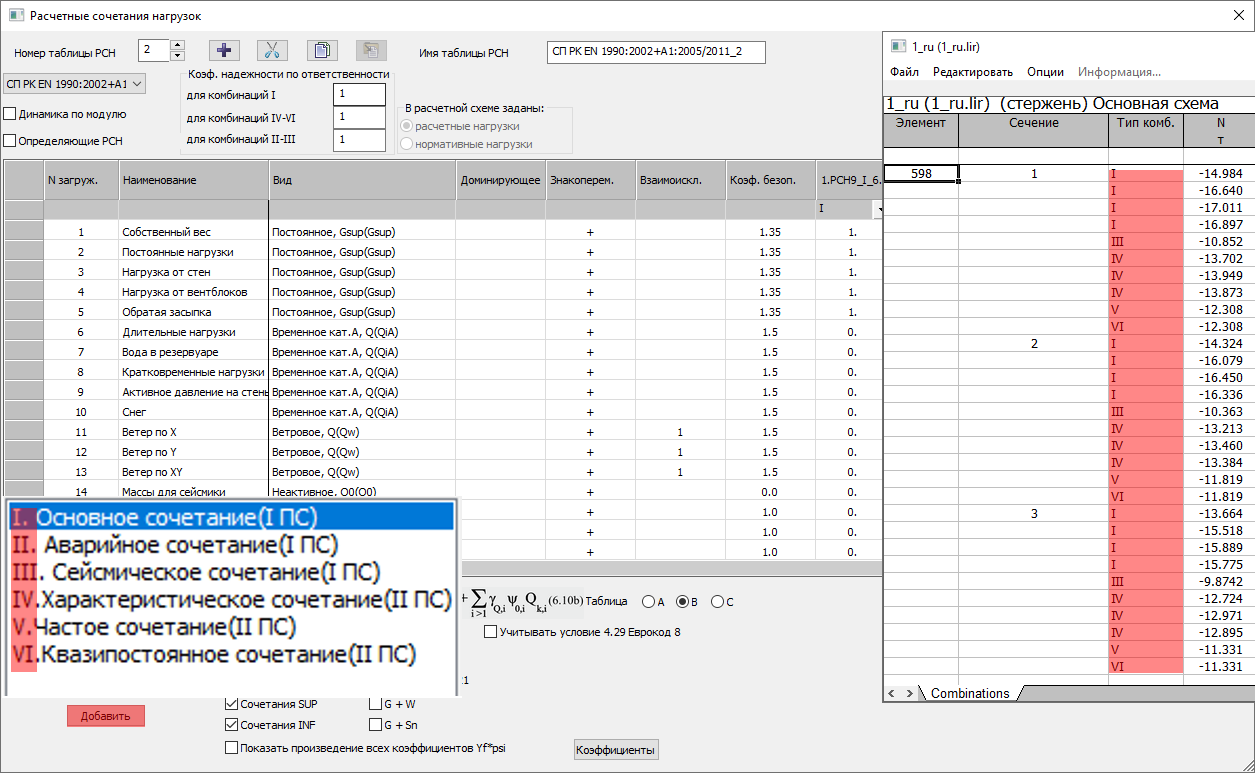1255x773 pixels.
Task: Click the greyed-out paste icon
Action: point(369,51)
